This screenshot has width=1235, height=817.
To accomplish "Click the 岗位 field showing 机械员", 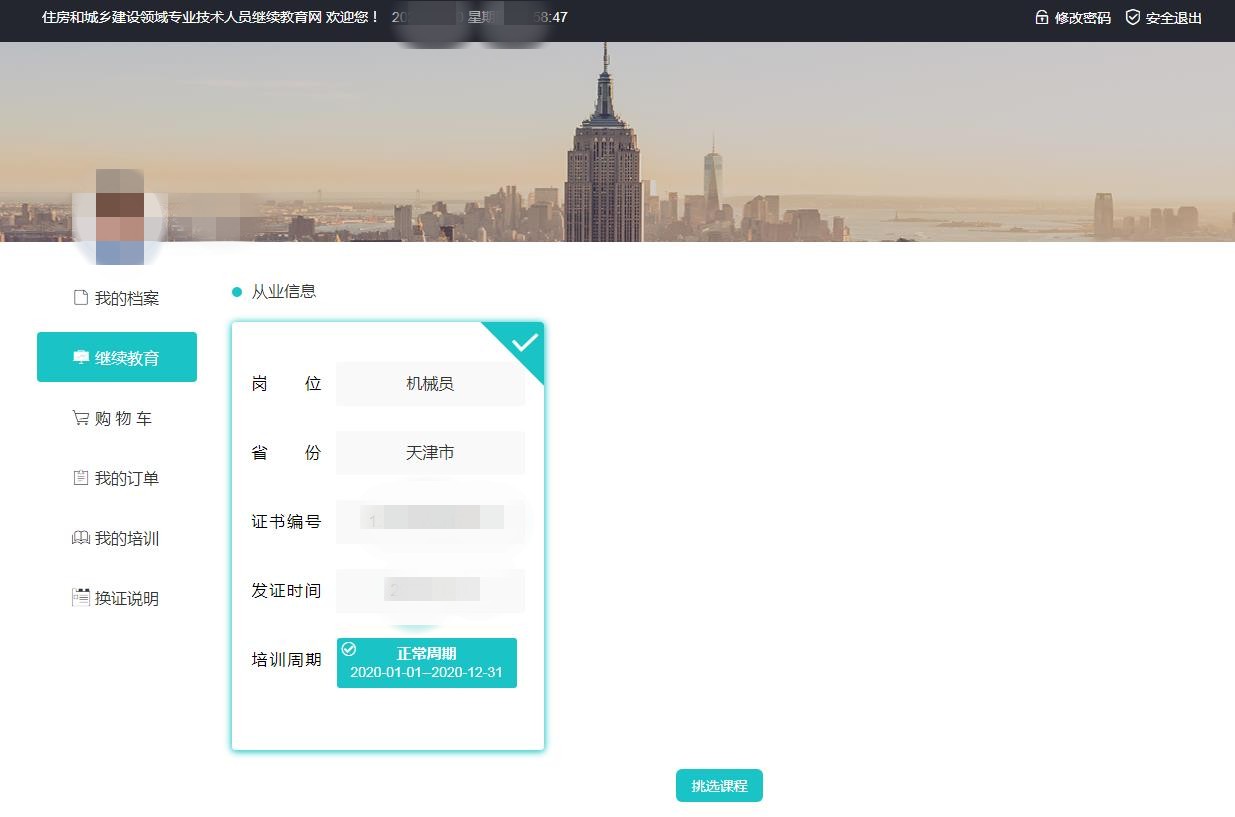I will pyautogui.click(x=430, y=384).
